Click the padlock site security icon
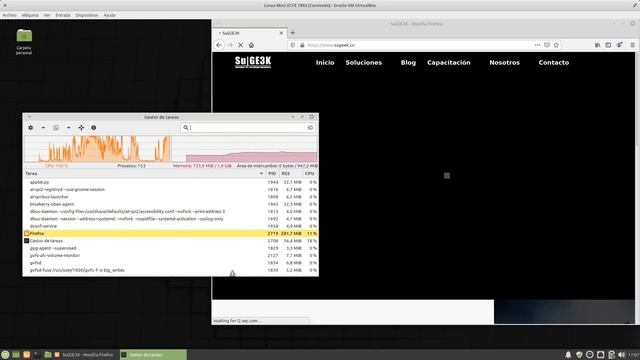This screenshot has width=640, height=360. [302, 45]
